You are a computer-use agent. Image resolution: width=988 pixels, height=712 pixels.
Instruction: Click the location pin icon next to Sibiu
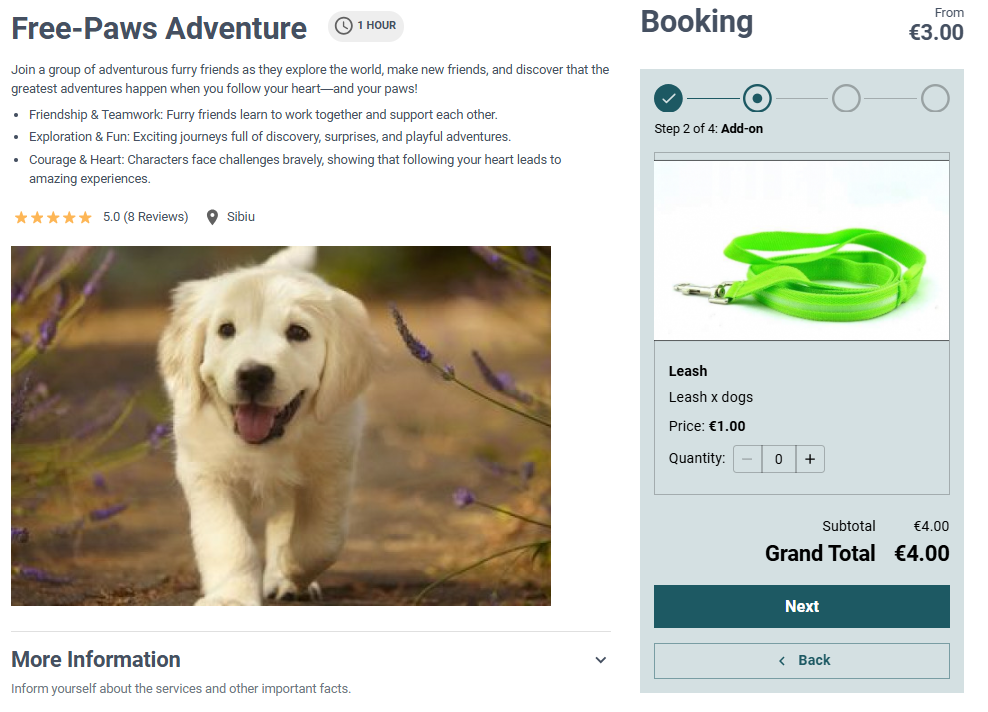[x=212, y=217]
